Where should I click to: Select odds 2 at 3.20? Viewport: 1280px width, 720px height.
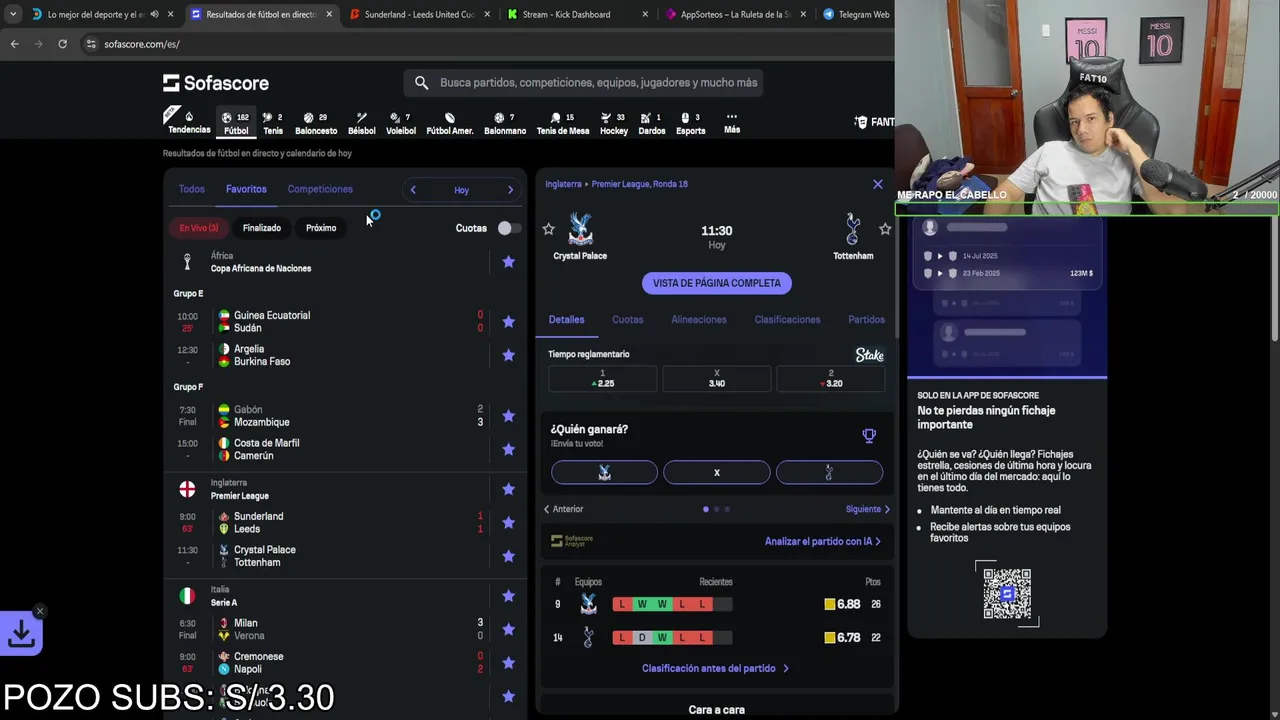coord(831,379)
